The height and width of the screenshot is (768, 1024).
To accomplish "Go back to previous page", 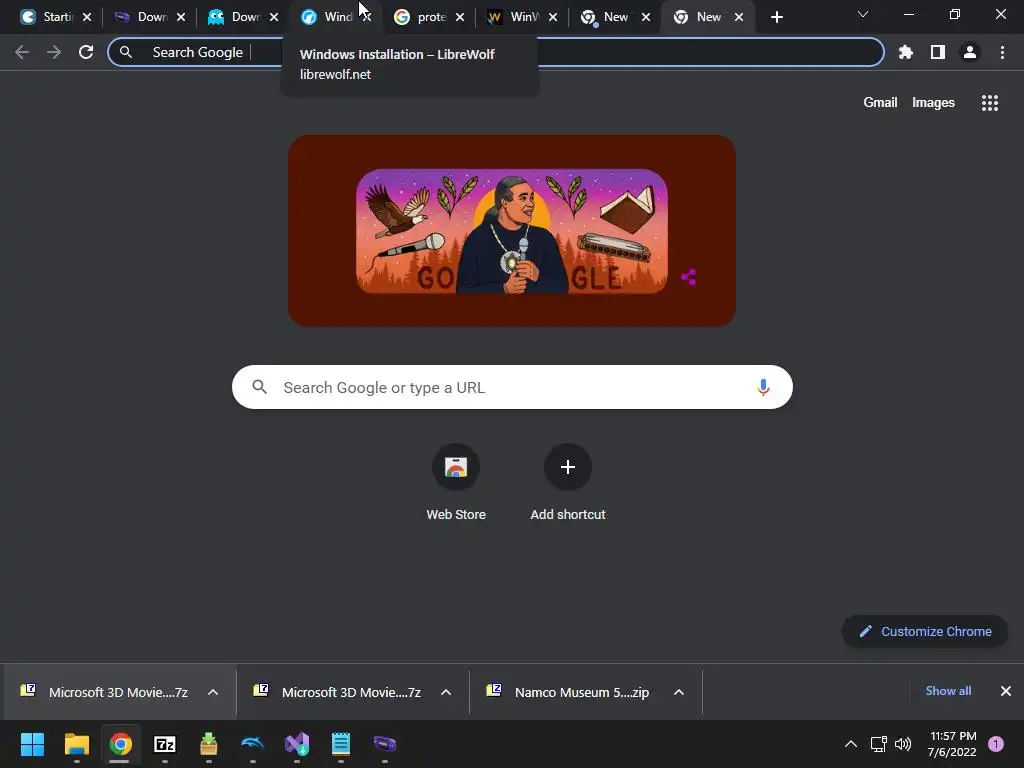I will click(22, 52).
